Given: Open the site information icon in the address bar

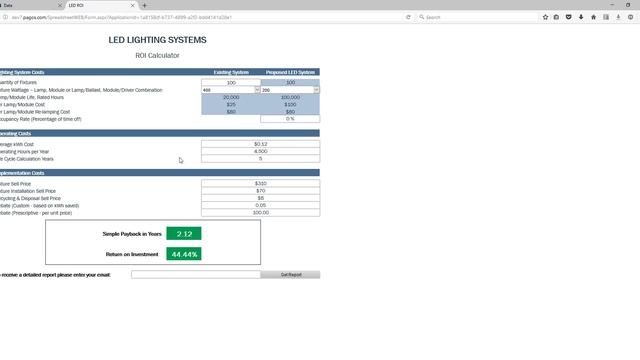Looking at the screenshot, I should coord(5,17).
